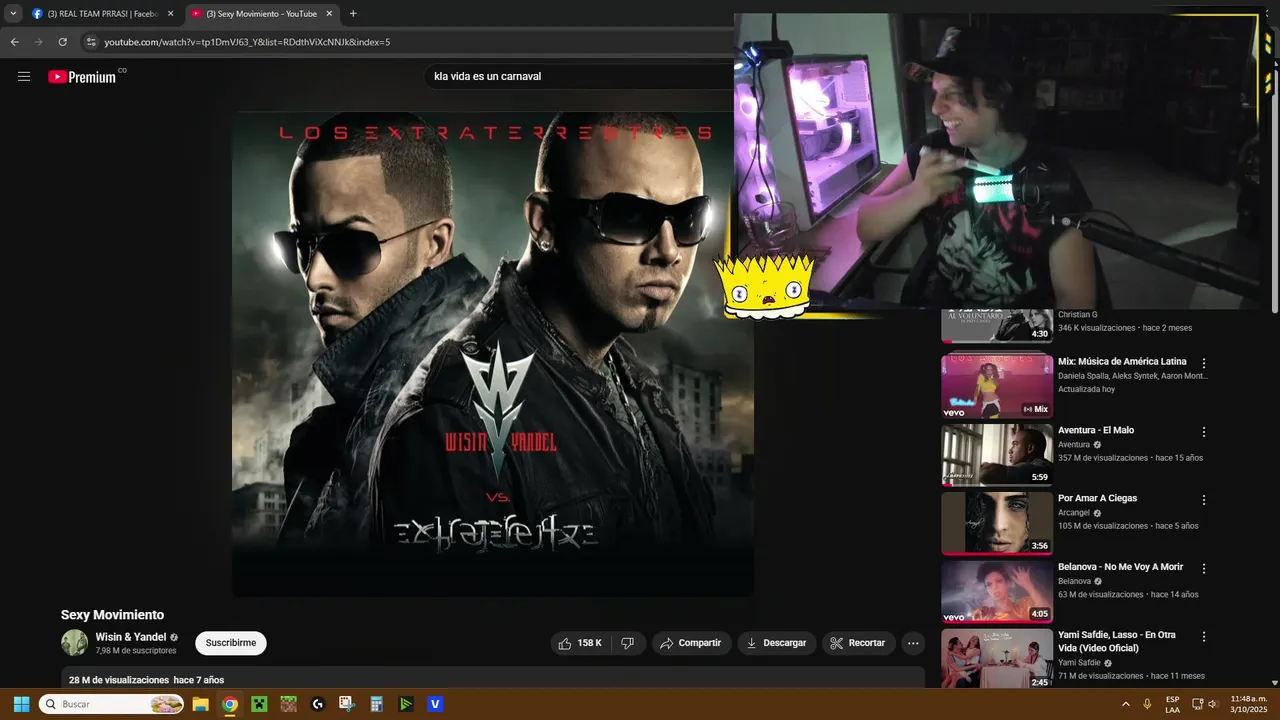Open the clock showing 11:48 a. m.

coord(1248,704)
